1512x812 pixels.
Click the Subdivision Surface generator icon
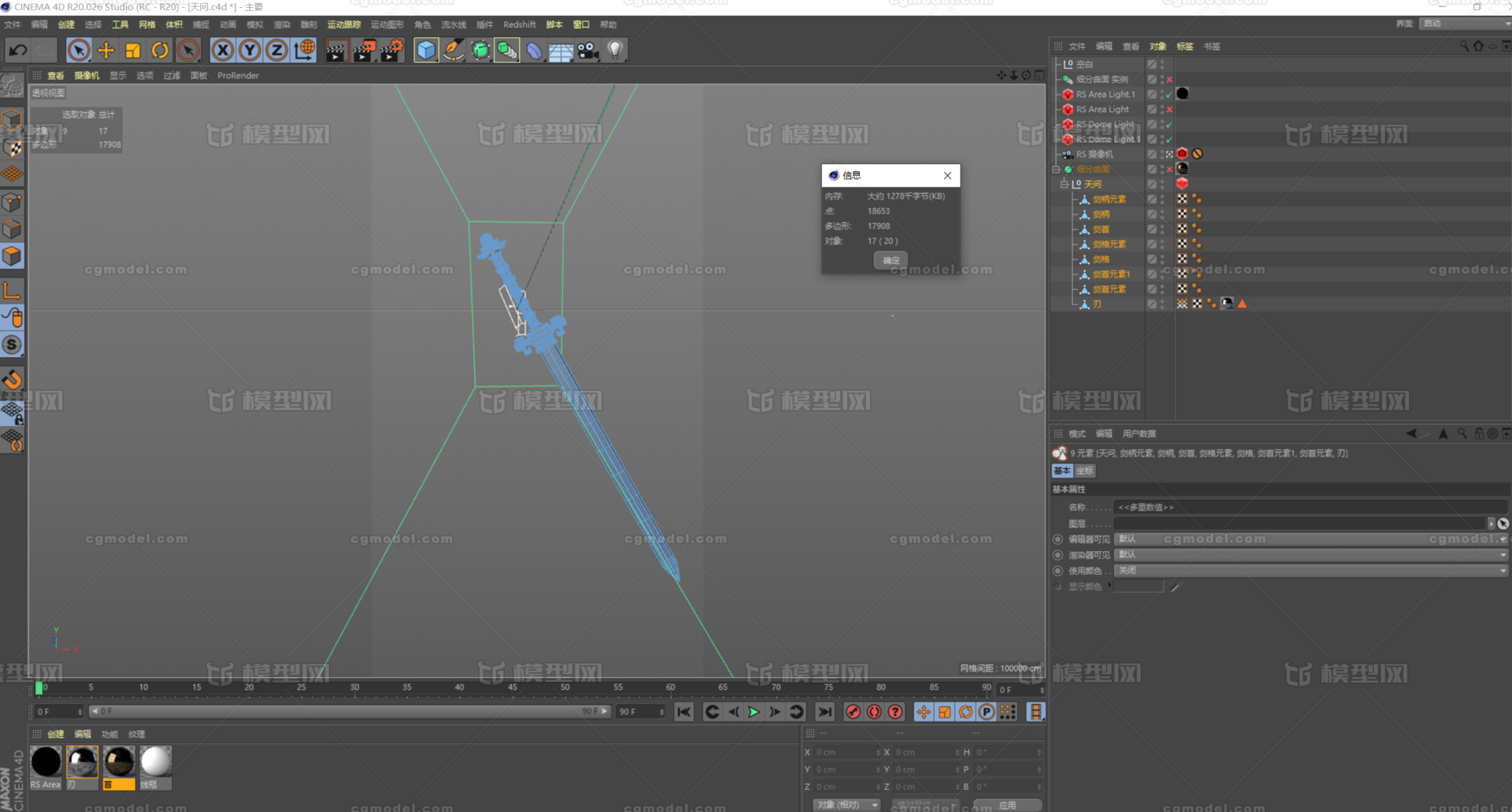[480, 50]
